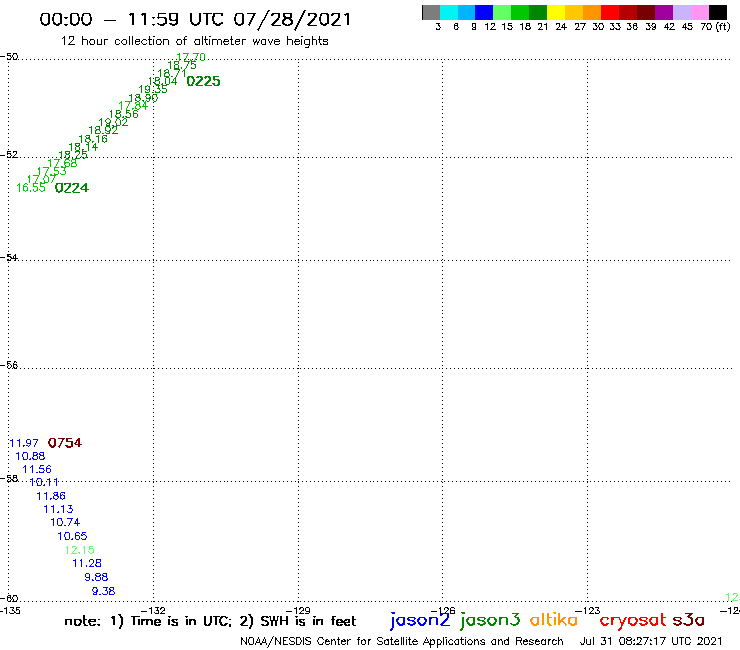Click the light green 12.15 wave height value

coord(80,550)
